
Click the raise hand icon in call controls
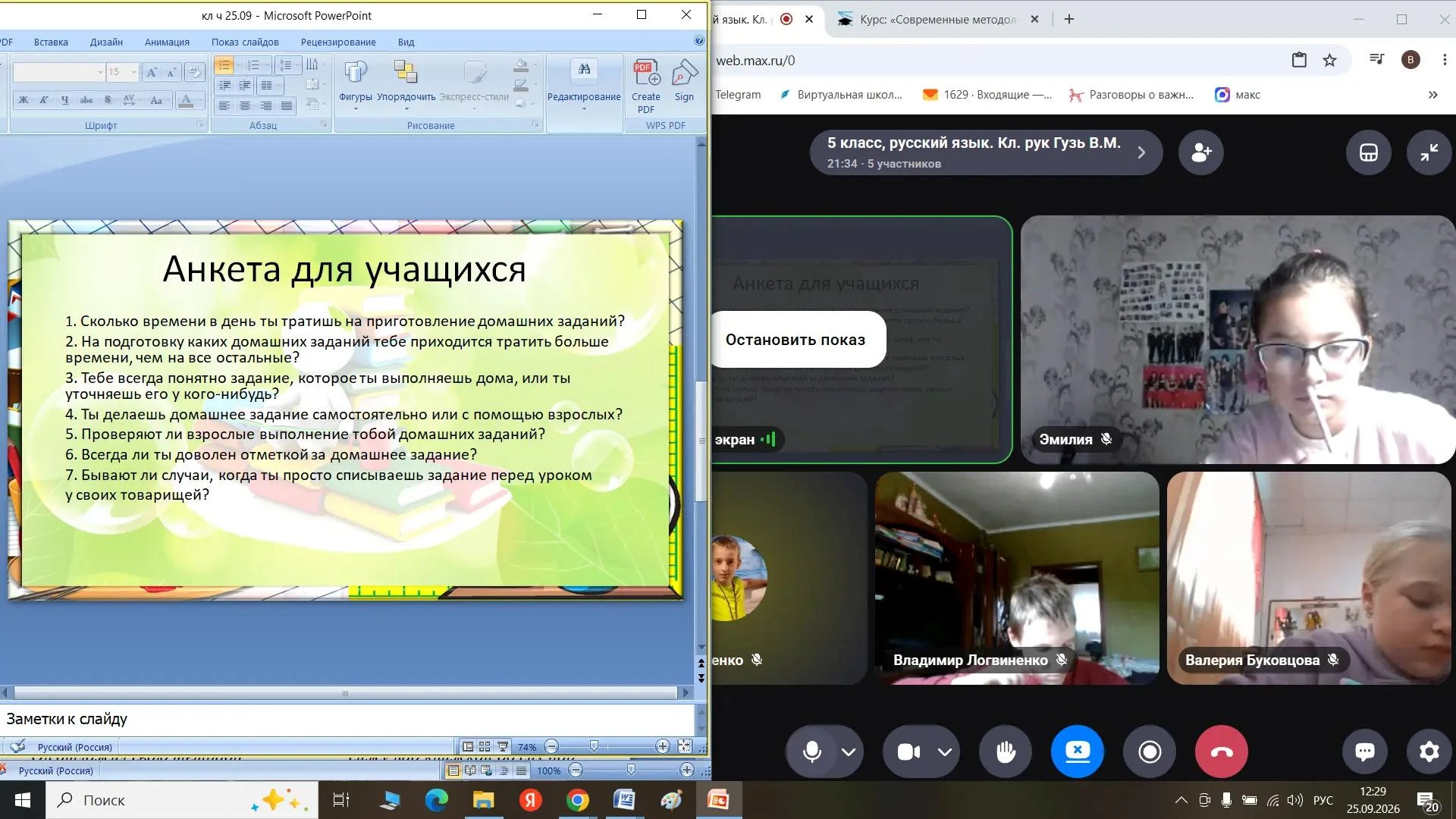click(x=1006, y=752)
